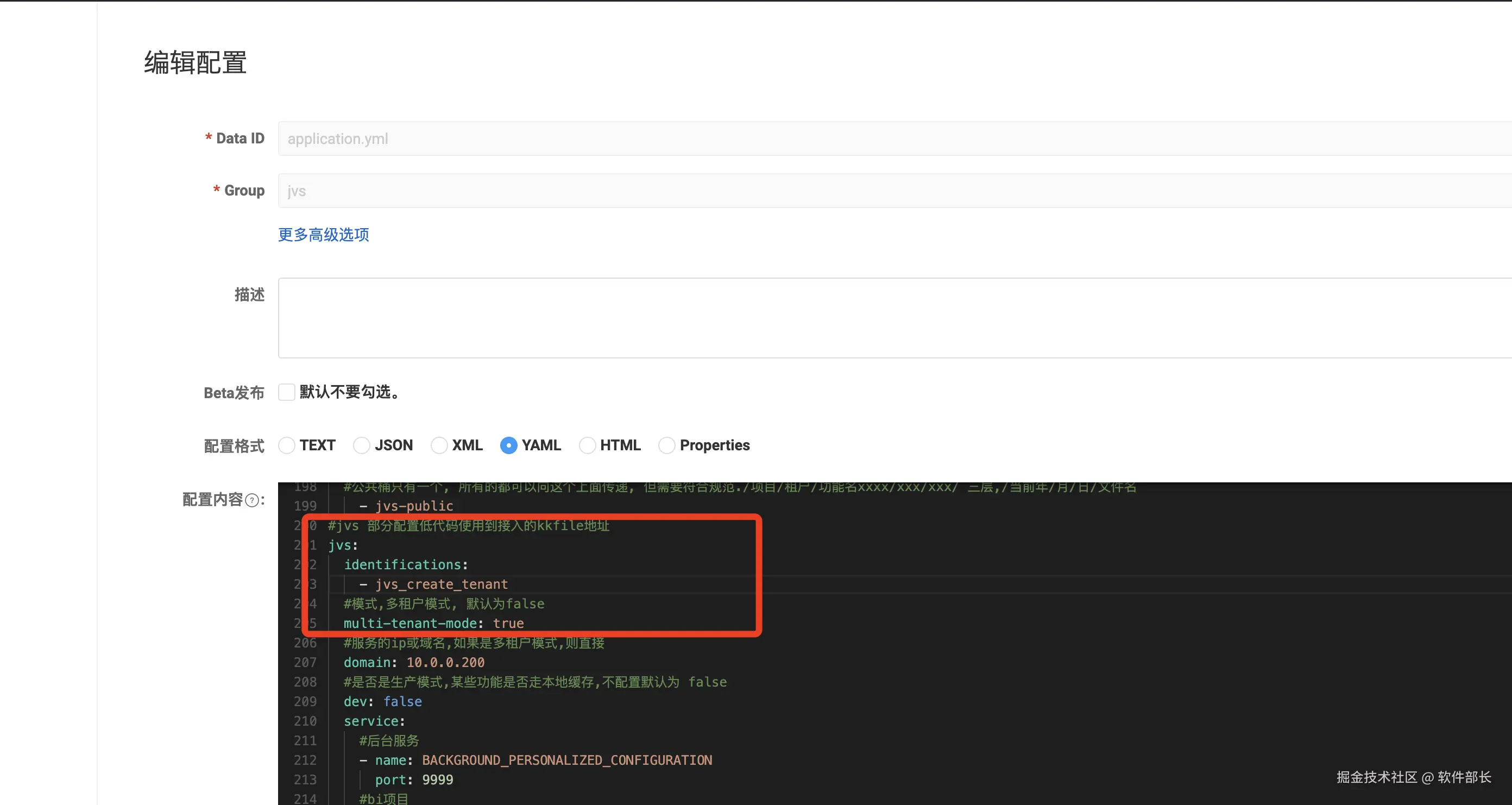Click the help icon next to 配置内容
1512x805 pixels.
click(x=252, y=500)
